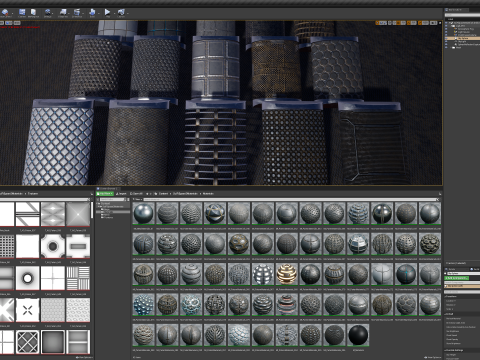Viewport: 480px width, 360px height.
Task: Click the Materials breadcrumb path item
Action: pyautogui.click(x=208, y=194)
